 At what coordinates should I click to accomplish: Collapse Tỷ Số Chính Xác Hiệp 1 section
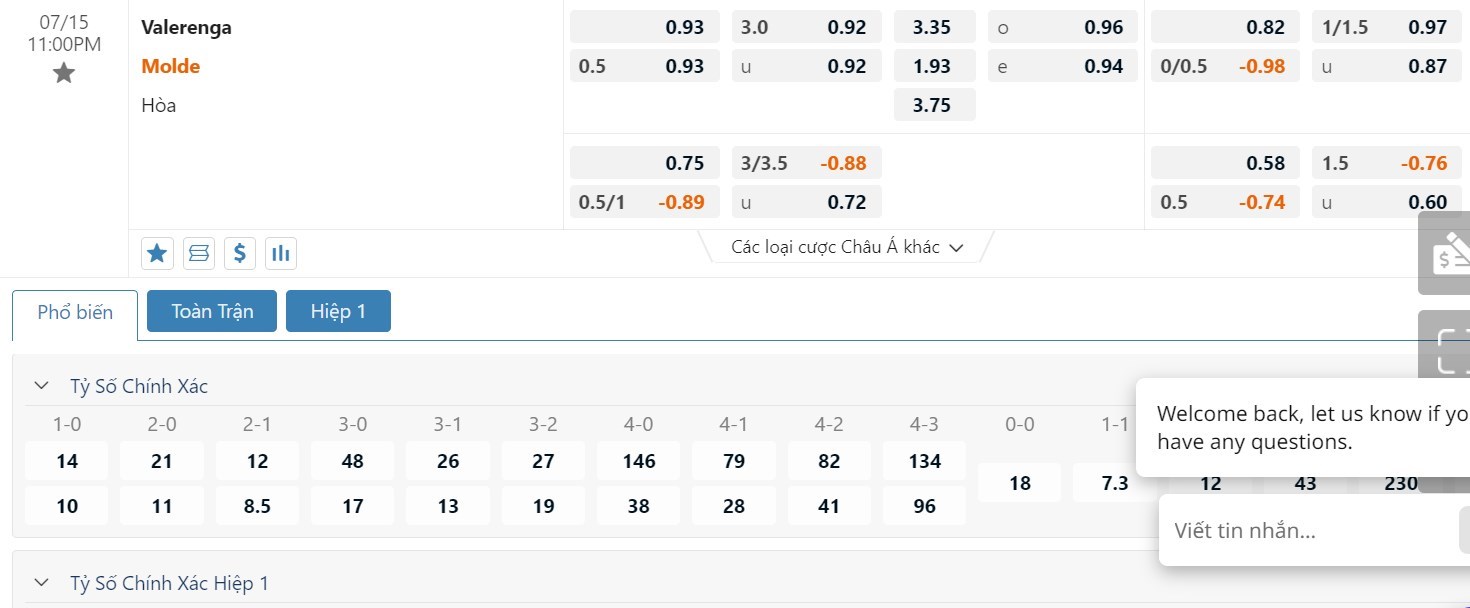tap(41, 583)
